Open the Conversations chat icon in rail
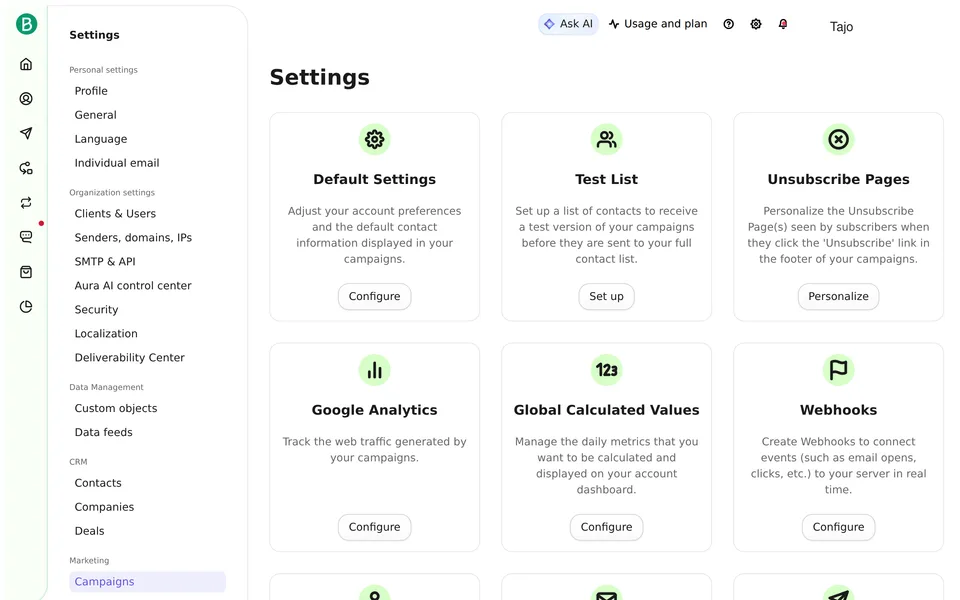This screenshot has height=600, width=960. coord(26,237)
